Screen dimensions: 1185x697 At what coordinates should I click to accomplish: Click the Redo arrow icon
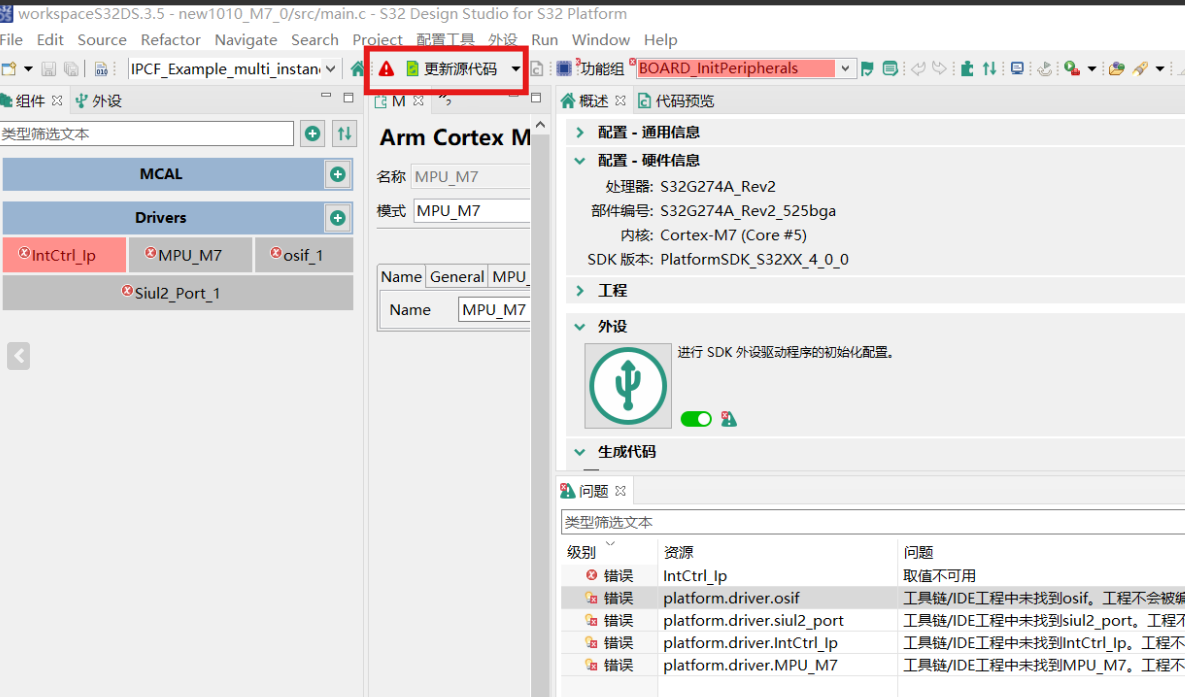939,69
